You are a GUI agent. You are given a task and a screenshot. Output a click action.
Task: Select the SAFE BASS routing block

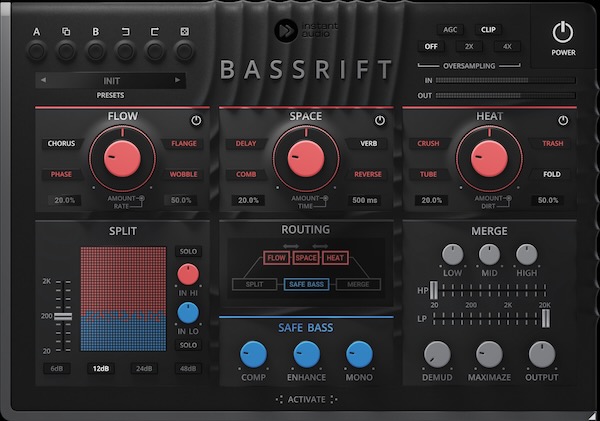306,285
